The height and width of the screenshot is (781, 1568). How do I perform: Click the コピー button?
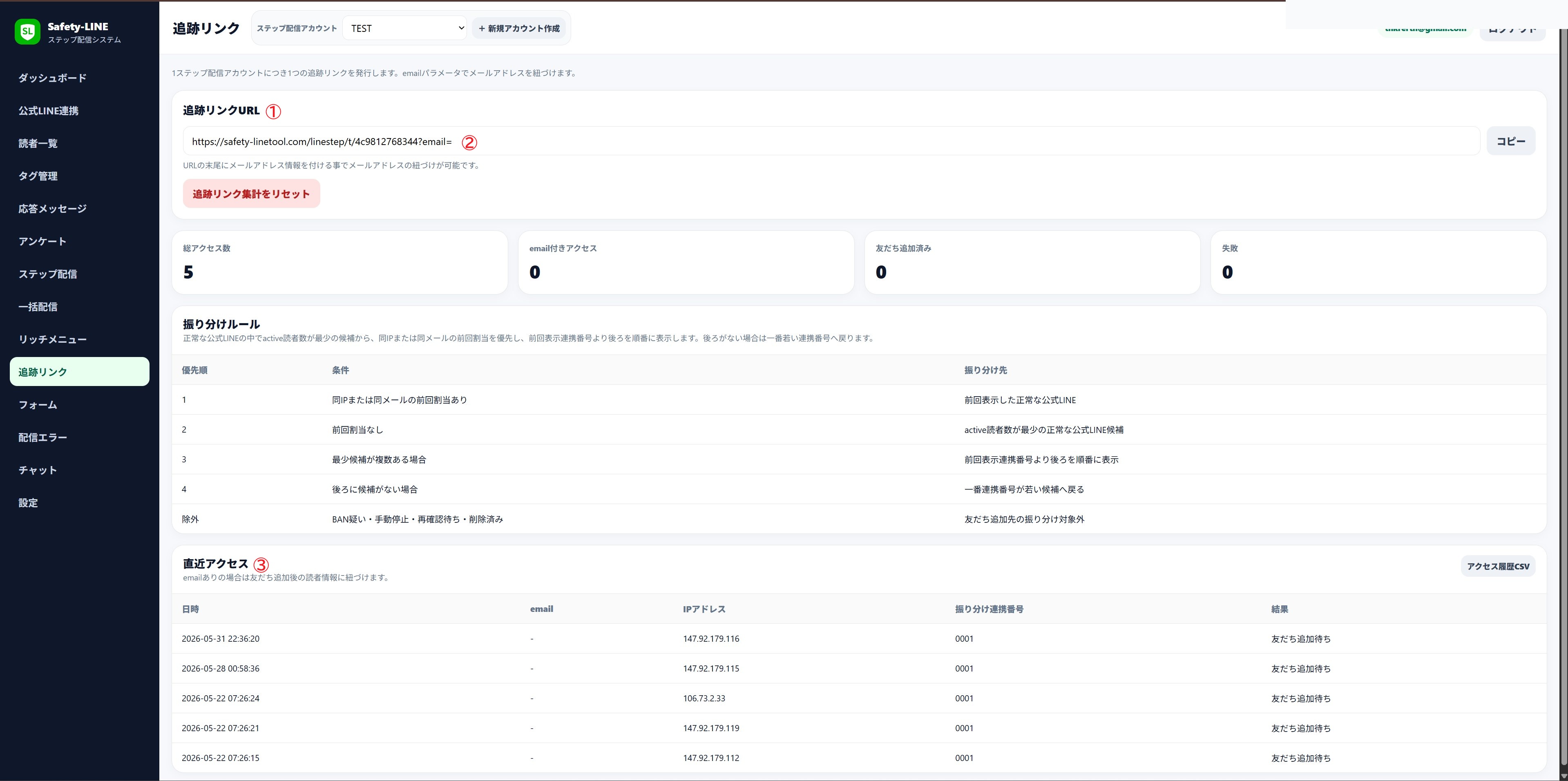pyautogui.click(x=1511, y=141)
